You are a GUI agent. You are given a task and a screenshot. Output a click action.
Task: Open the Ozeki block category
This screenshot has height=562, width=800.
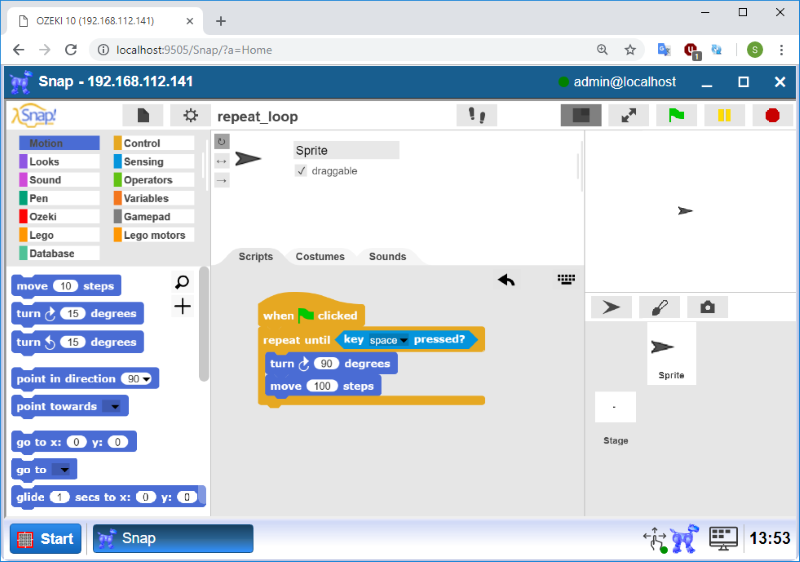59,217
